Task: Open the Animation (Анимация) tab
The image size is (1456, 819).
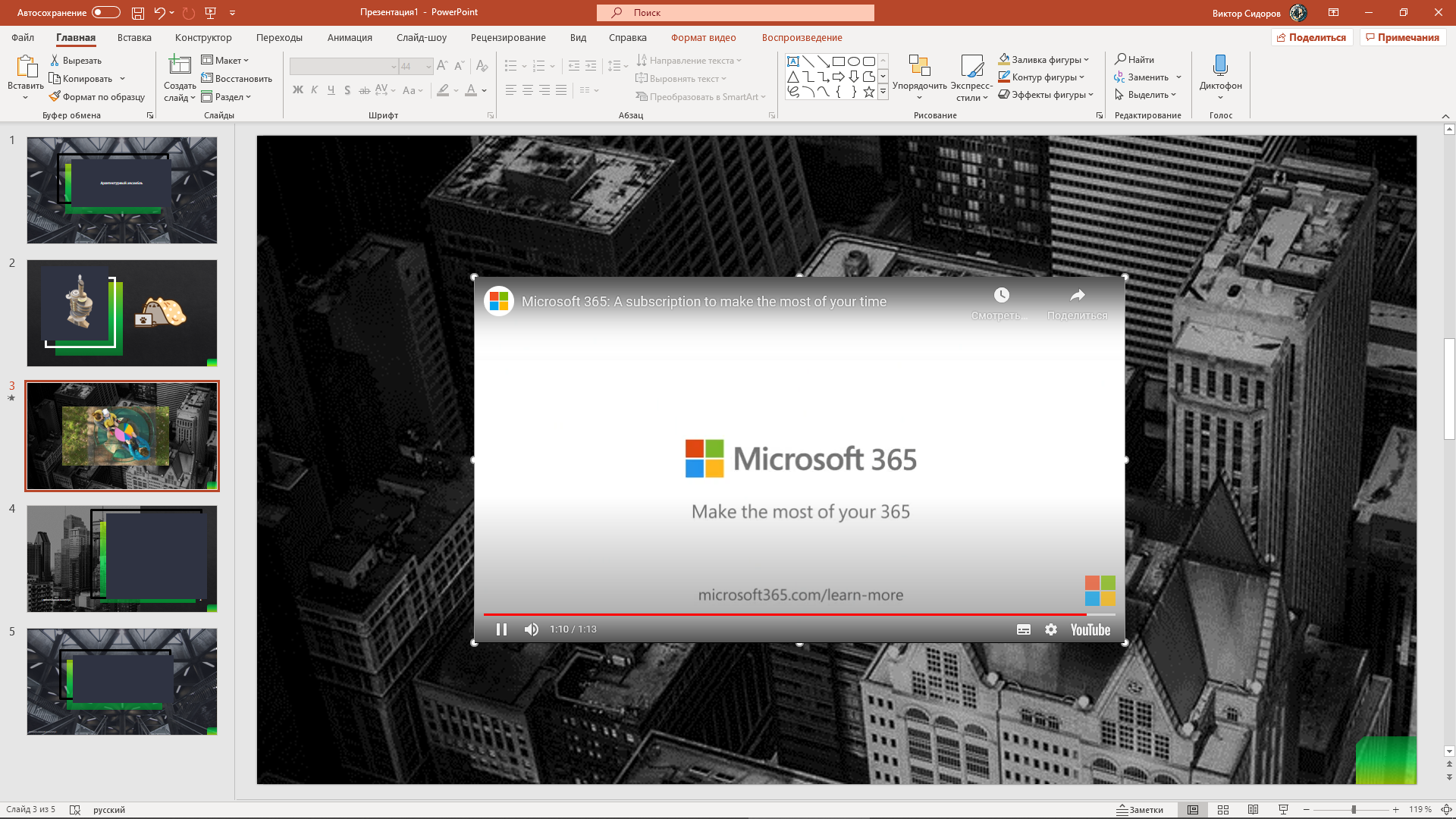Action: pyautogui.click(x=350, y=38)
